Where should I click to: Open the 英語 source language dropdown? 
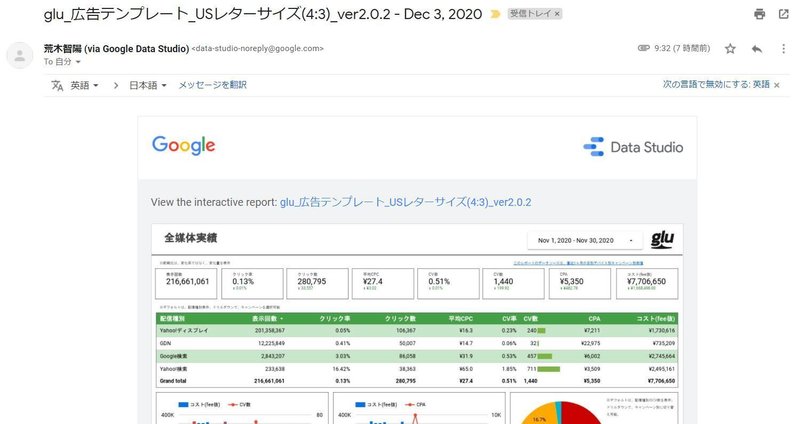(85, 85)
